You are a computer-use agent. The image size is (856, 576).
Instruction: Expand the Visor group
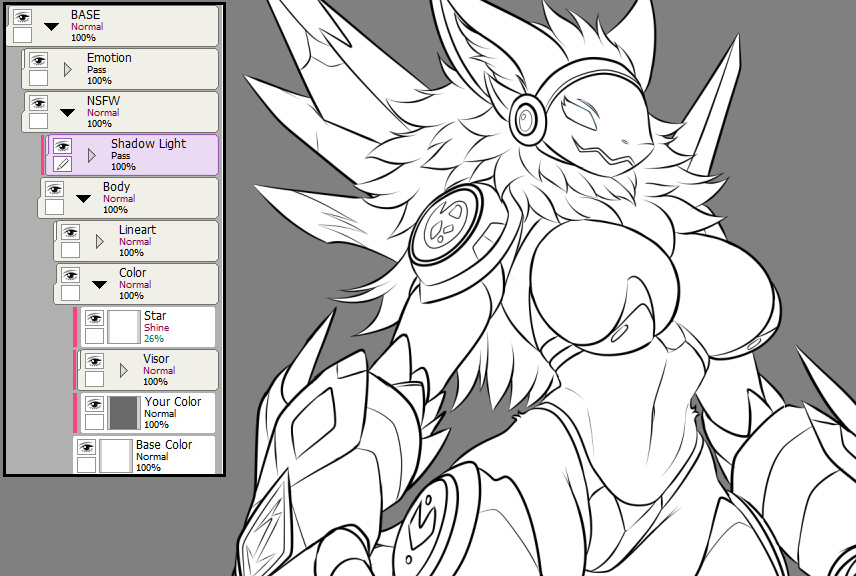tap(123, 371)
